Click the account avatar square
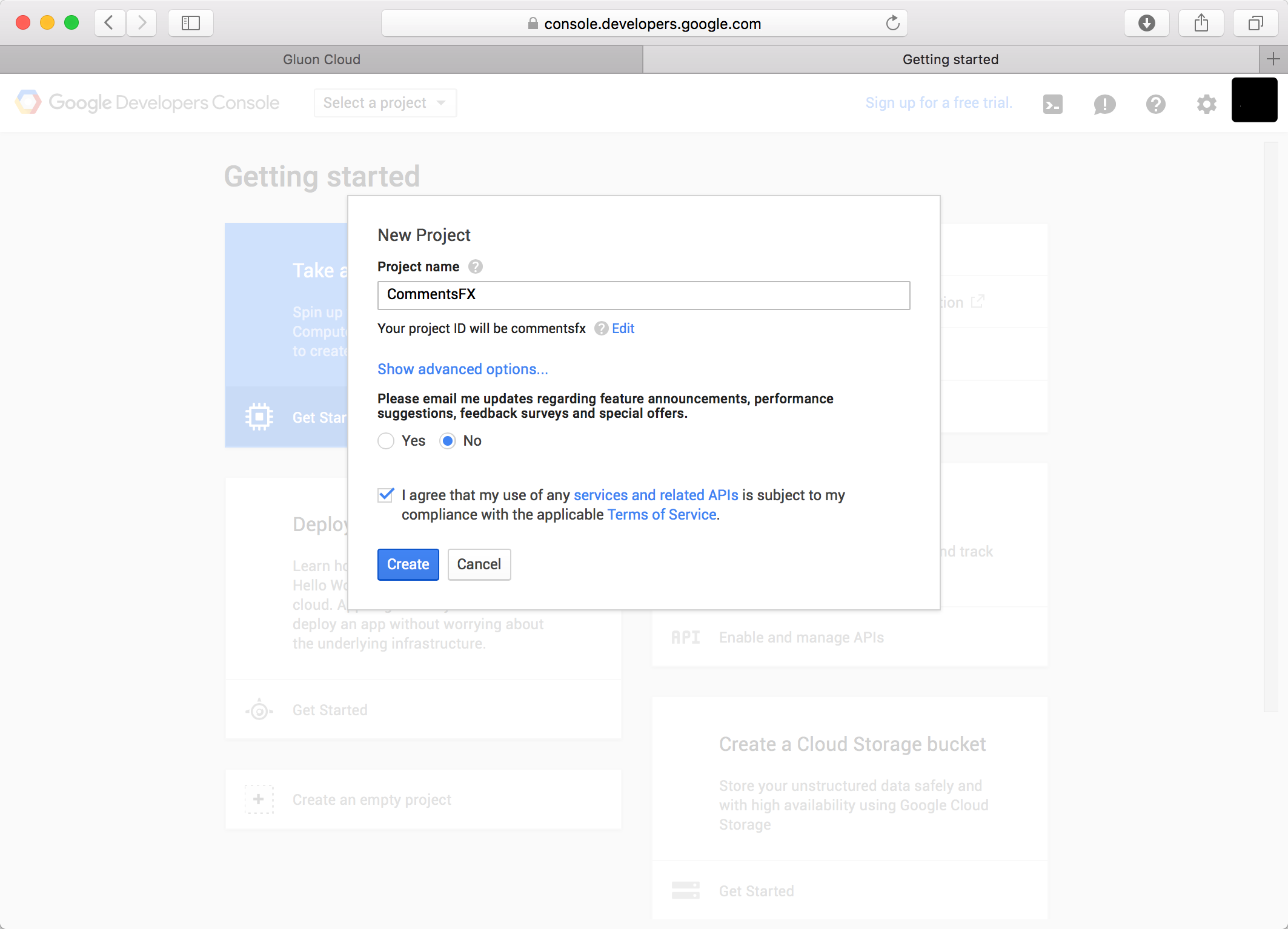The width and height of the screenshot is (1288, 929). point(1254,100)
